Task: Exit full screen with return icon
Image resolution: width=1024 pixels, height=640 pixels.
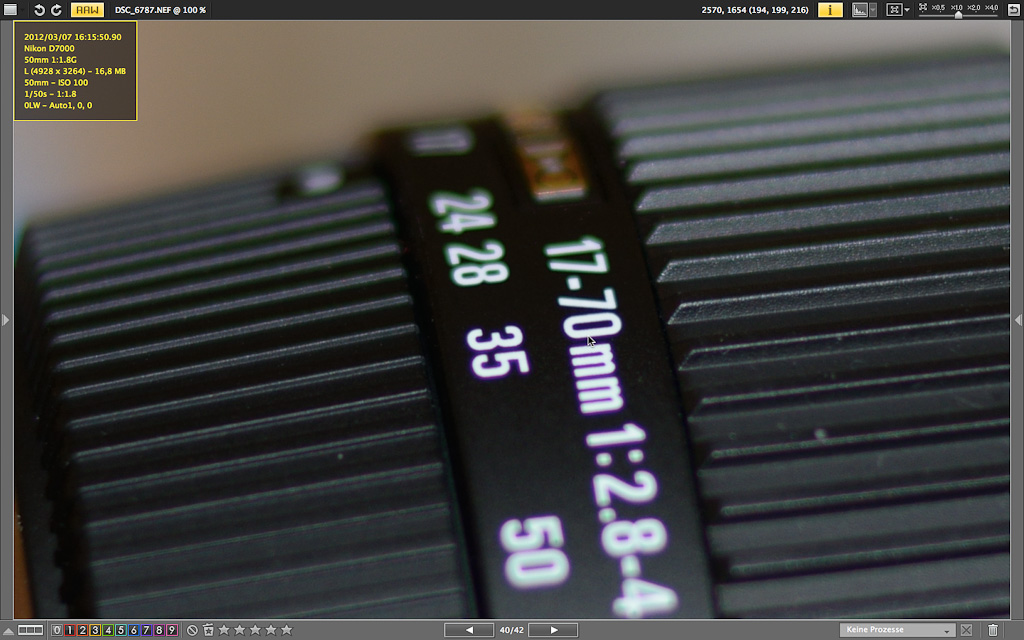Action: coord(1013,10)
